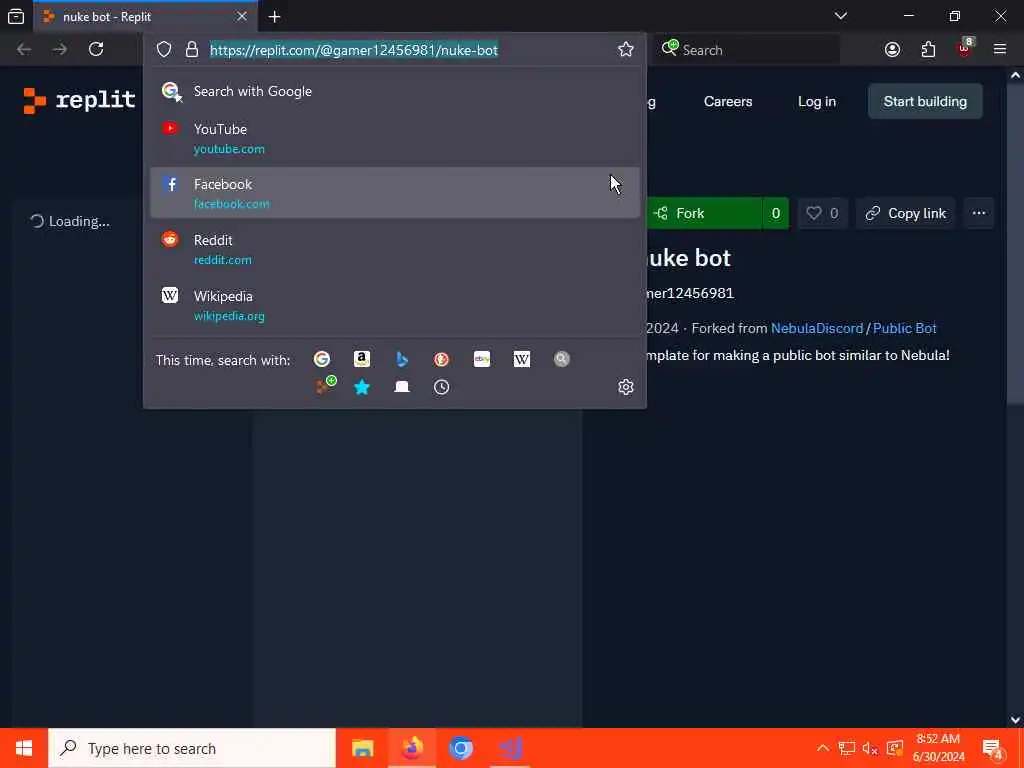Open Chrome from the taskbar
This screenshot has height=768, width=1024.
click(x=460, y=748)
